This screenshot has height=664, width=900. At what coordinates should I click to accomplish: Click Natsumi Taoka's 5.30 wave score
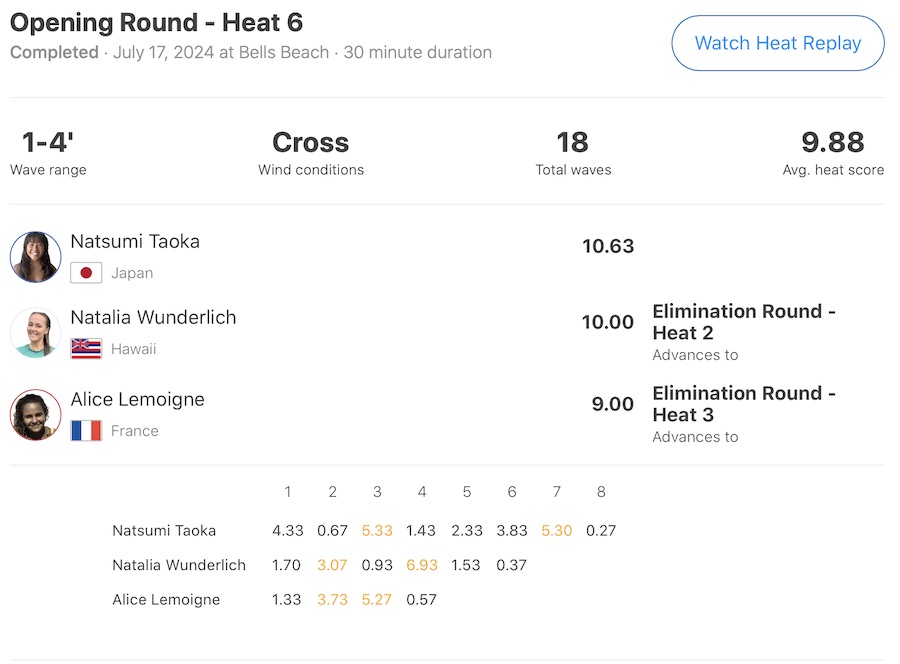tap(556, 531)
